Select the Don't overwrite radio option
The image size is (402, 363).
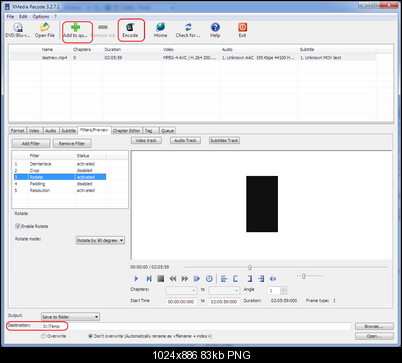tap(90, 336)
